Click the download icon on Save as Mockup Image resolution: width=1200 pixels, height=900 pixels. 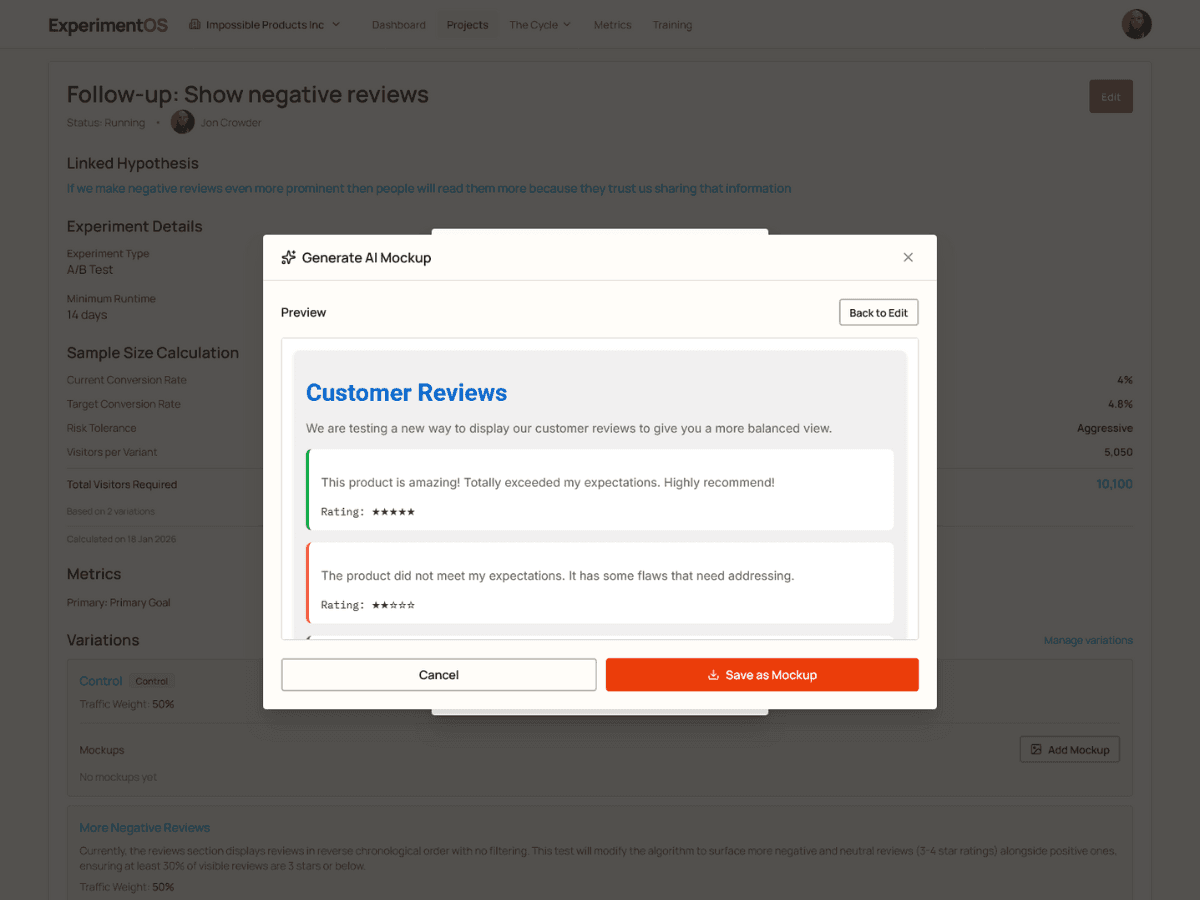tap(713, 675)
